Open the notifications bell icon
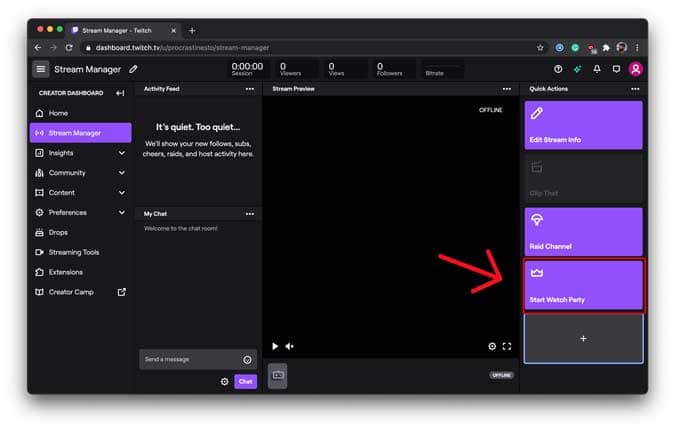675x430 pixels. point(597,69)
